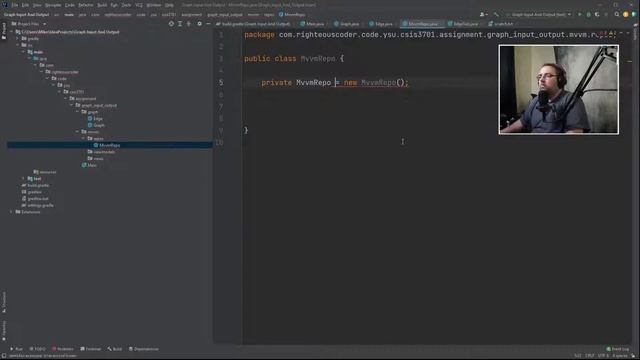640x360 pixels.
Task: Open the Problems tool window
Action: [x=63, y=349]
